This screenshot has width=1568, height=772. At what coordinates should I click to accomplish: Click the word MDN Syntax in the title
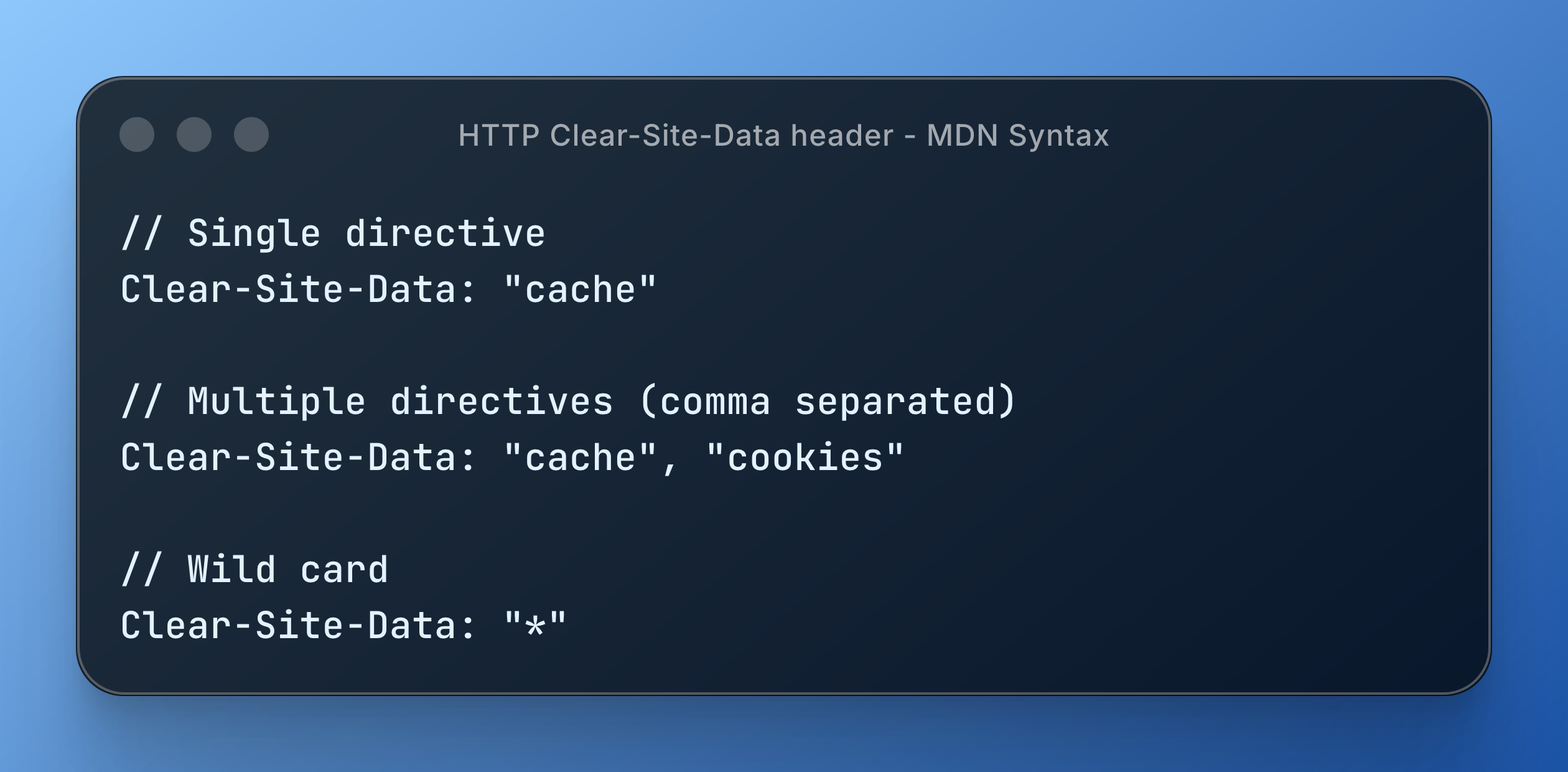coord(1018,136)
